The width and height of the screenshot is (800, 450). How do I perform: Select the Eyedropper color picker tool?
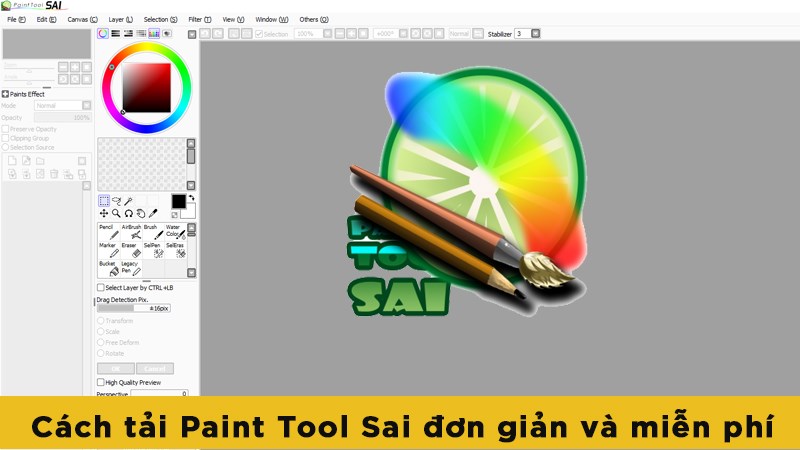click(153, 213)
